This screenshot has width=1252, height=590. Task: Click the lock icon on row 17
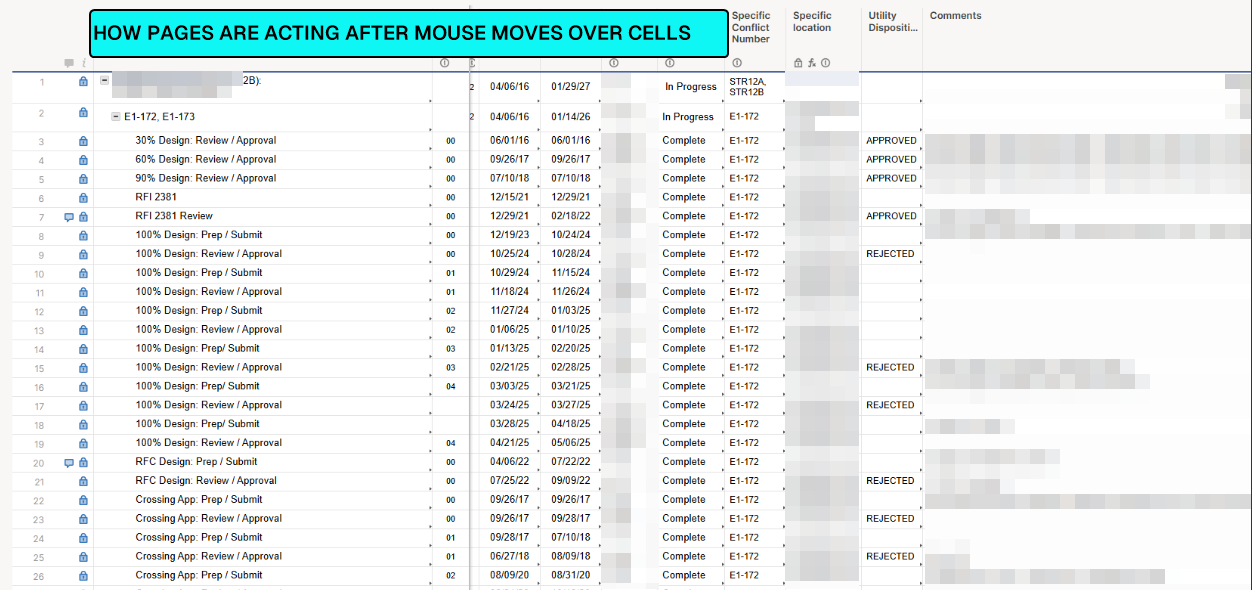coord(83,406)
